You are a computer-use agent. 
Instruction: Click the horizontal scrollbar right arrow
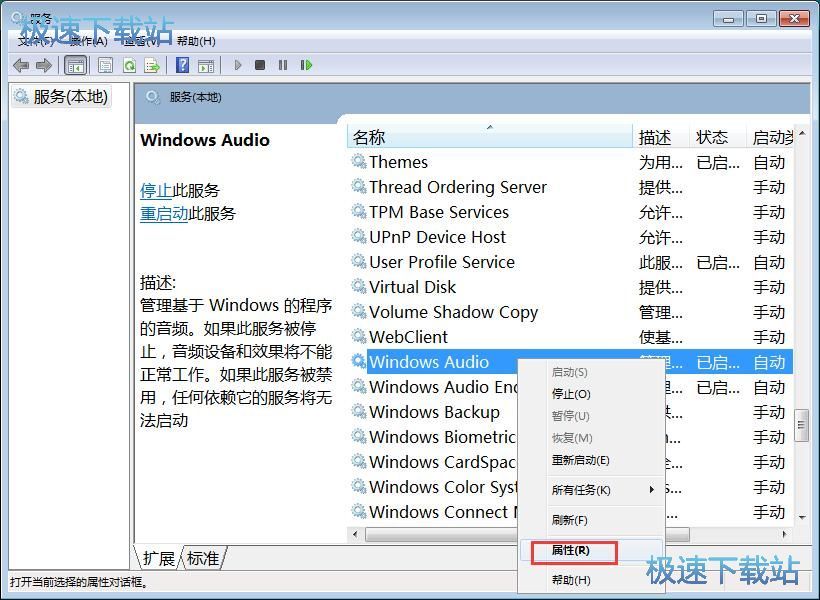click(x=784, y=534)
